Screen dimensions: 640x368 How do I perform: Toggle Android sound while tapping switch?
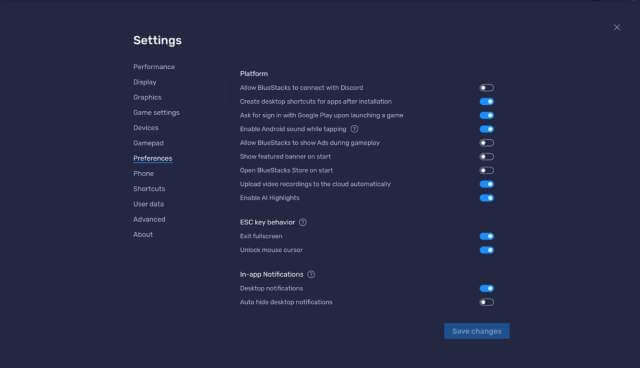487,129
